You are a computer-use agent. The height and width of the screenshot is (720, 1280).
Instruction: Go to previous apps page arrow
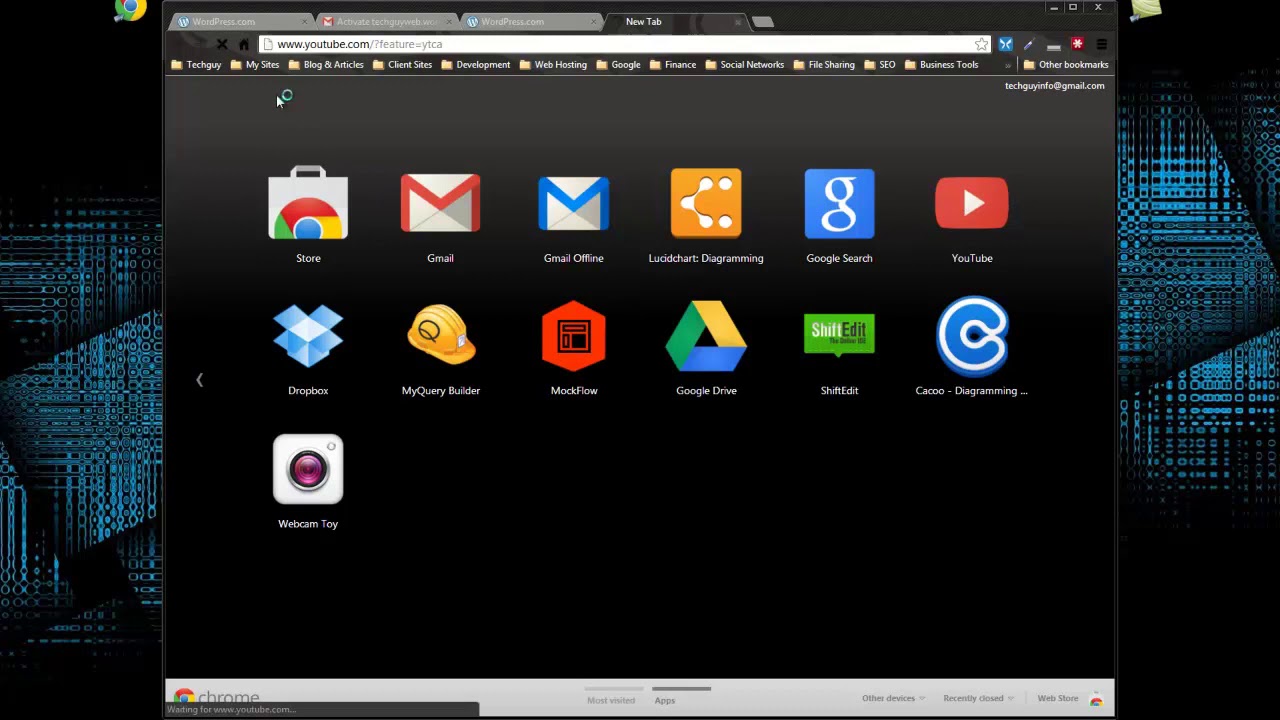point(200,380)
